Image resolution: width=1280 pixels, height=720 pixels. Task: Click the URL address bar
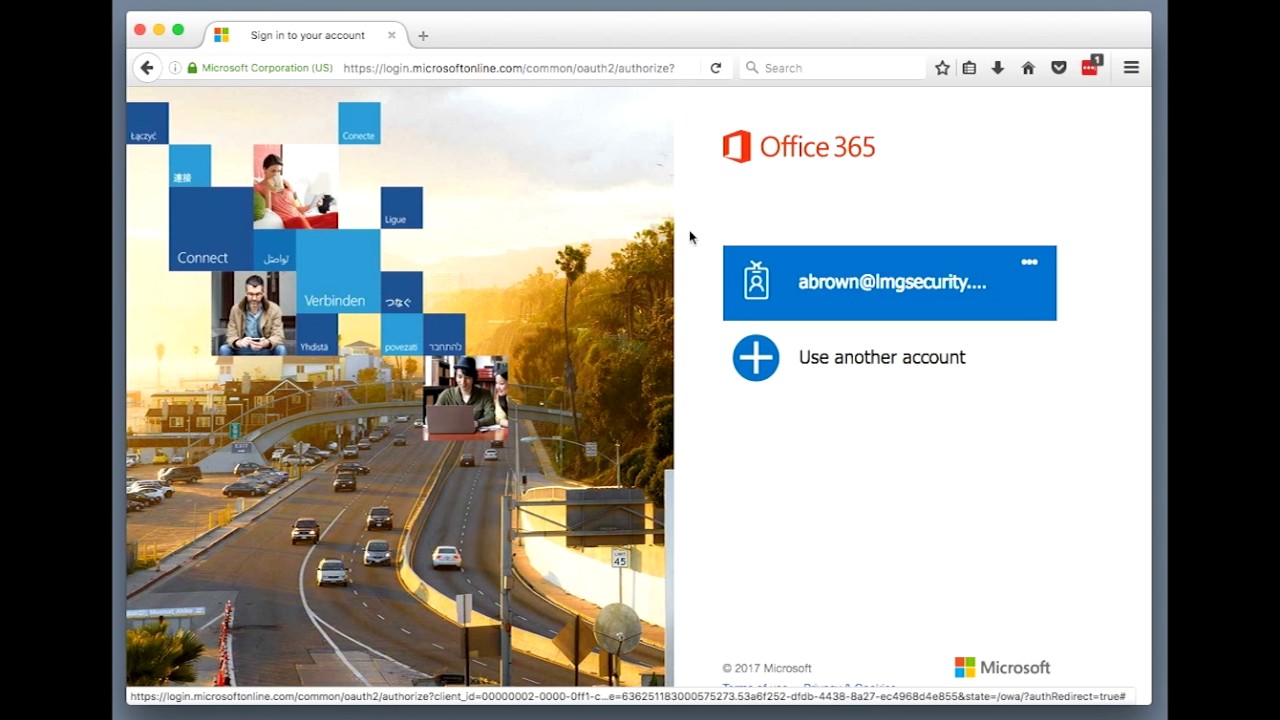[x=509, y=68]
